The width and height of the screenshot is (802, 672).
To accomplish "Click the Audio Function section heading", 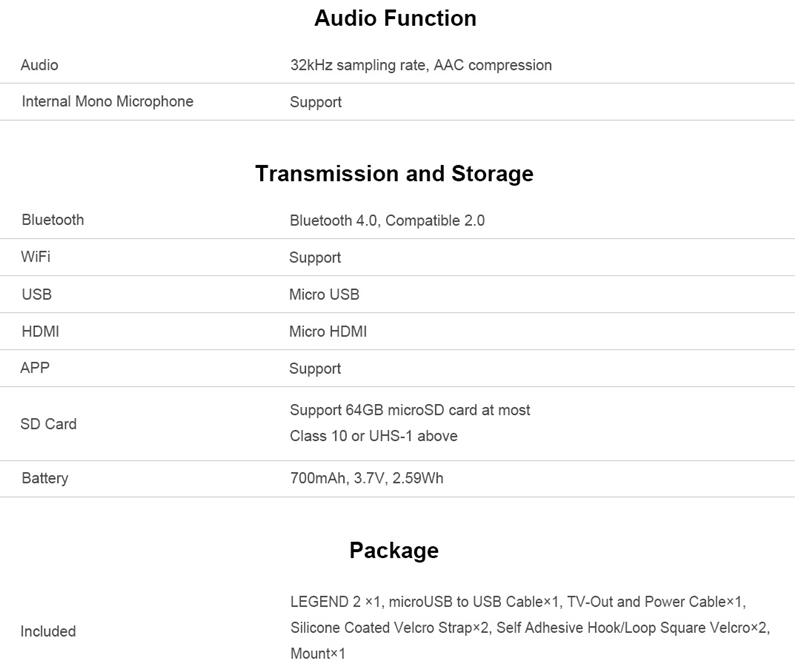I will (395, 18).
